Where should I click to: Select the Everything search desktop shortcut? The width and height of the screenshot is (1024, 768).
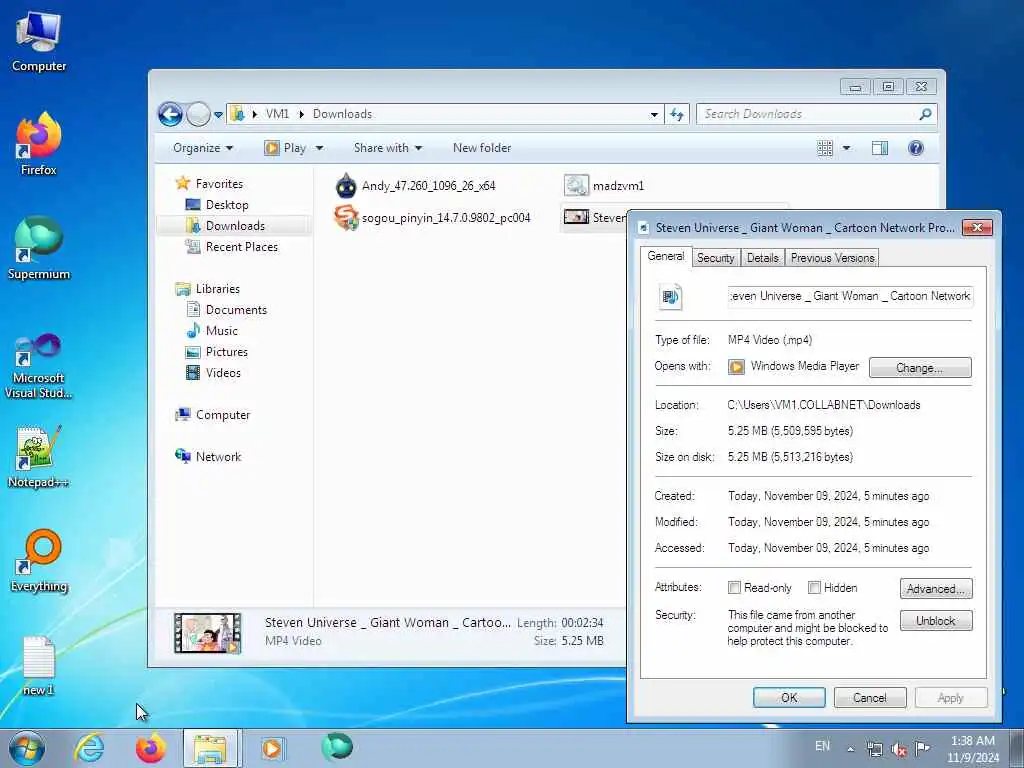[39, 561]
